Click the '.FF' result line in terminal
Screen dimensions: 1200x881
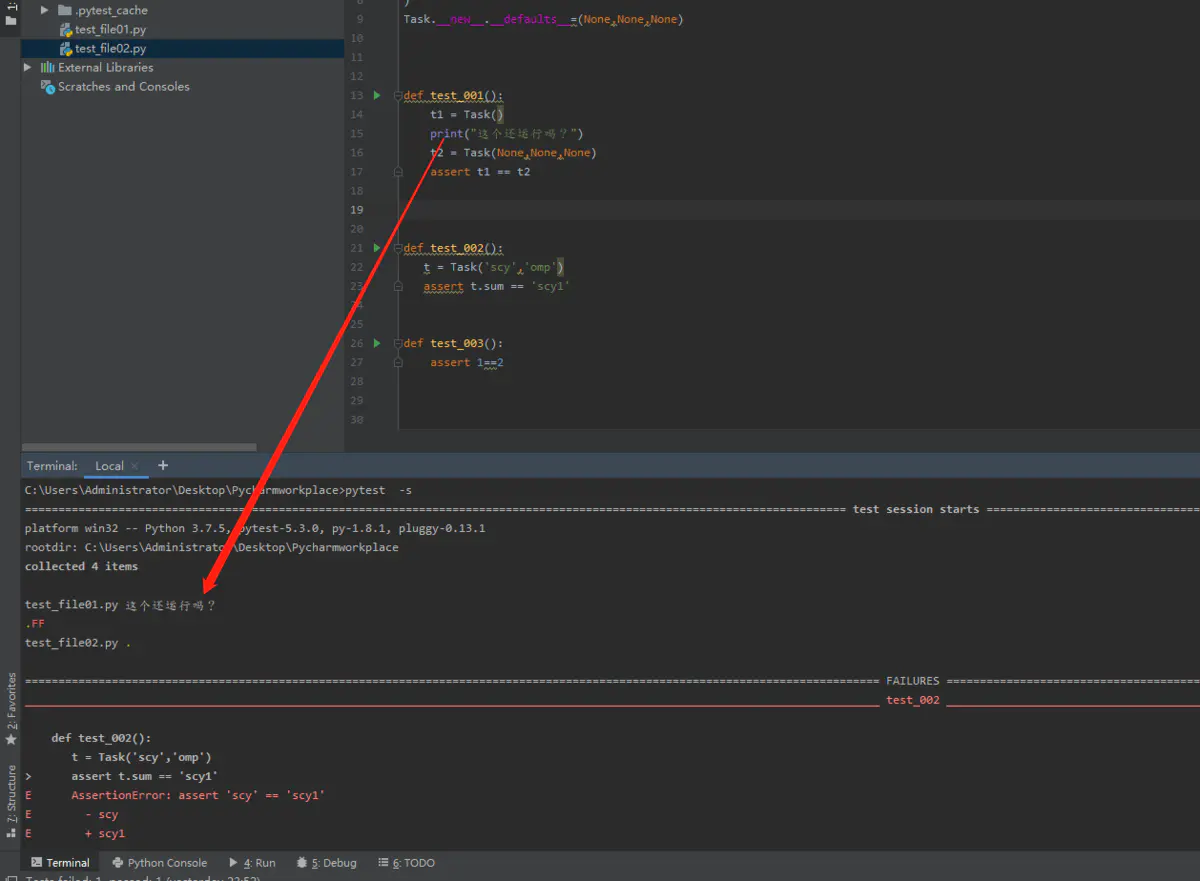(x=35, y=623)
